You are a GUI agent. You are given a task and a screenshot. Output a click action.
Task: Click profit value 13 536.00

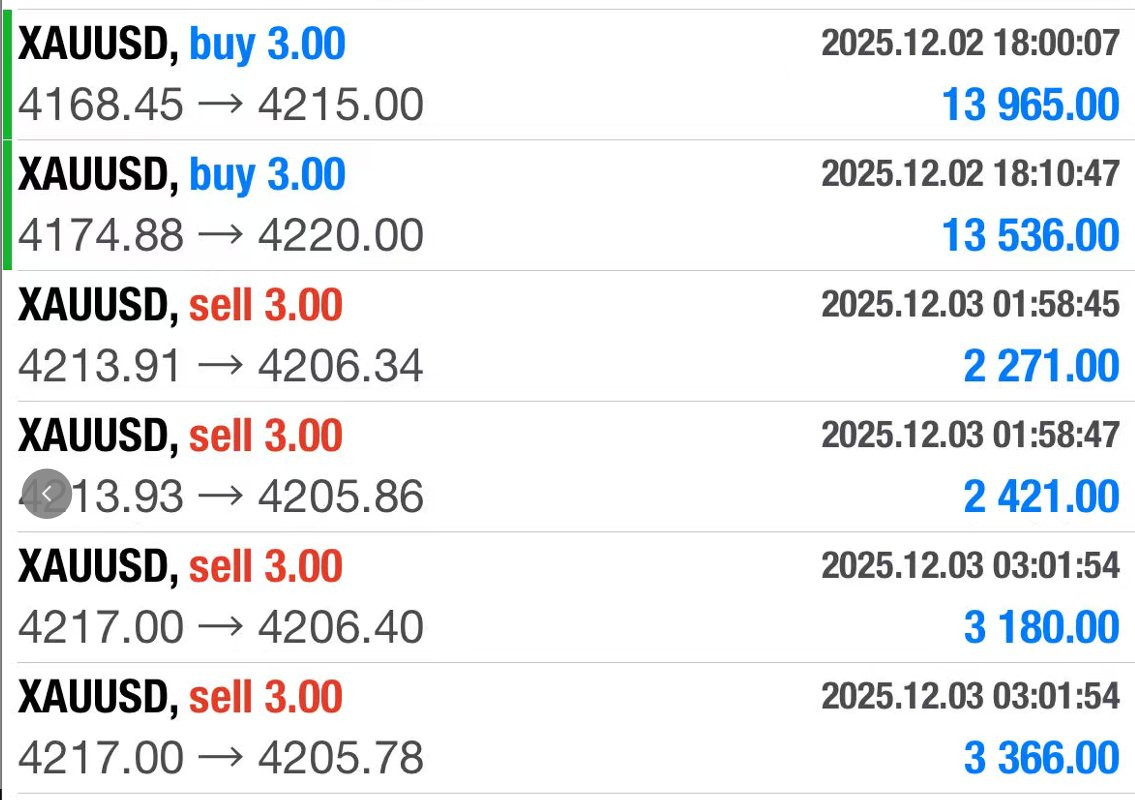click(1031, 235)
